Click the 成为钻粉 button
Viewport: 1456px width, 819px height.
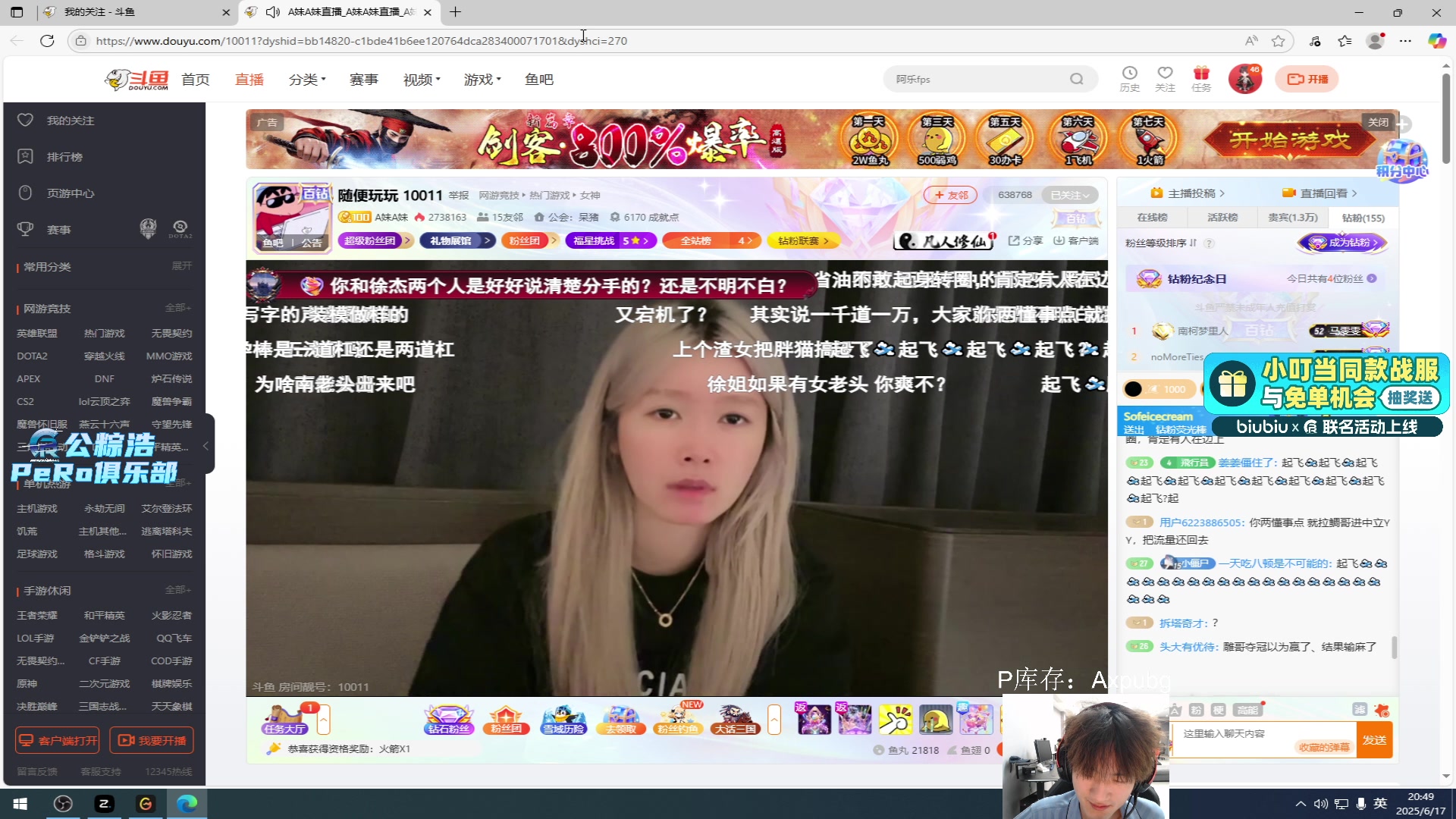coord(1342,243)
